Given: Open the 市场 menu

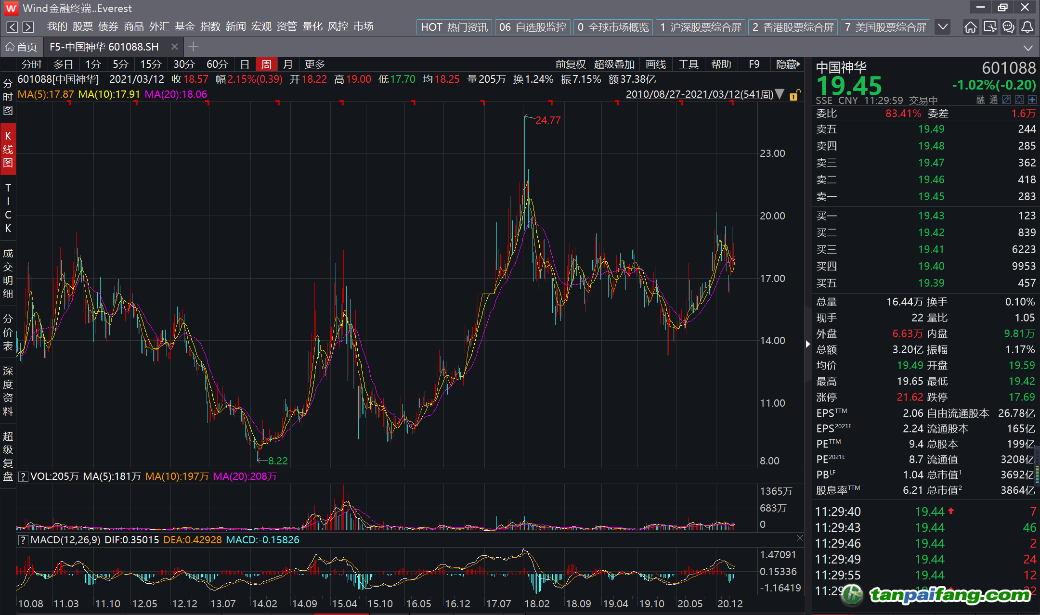Looking at the screenshot, I should (x=363, y=27).
